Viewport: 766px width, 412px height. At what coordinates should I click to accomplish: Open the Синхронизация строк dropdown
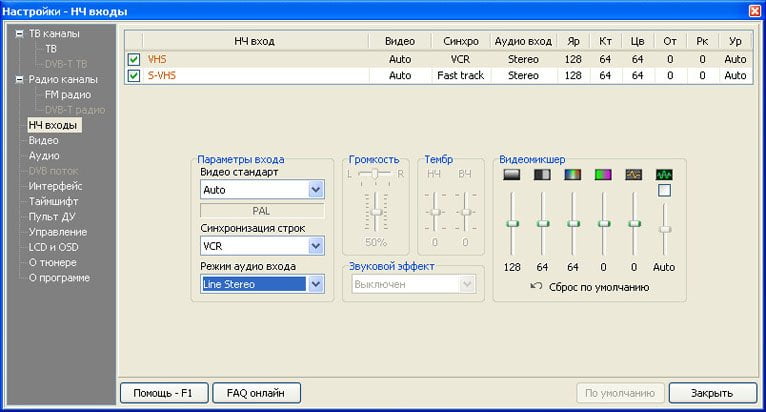[x=316, y=245]
